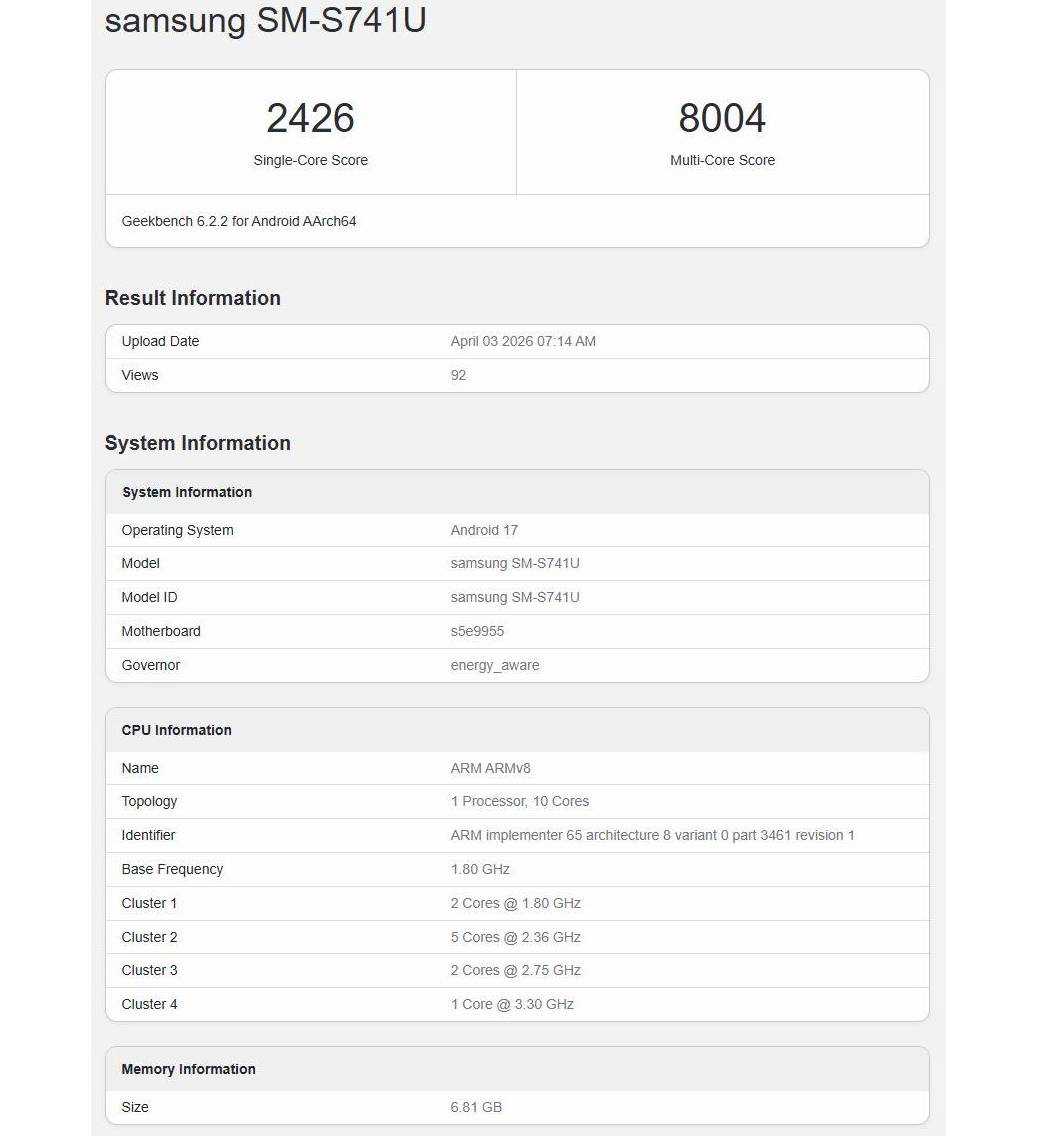The width and height of the screenshot is (1038, 1136).
Task: Click the Memory Information table header
Action: pos(188,1069)
